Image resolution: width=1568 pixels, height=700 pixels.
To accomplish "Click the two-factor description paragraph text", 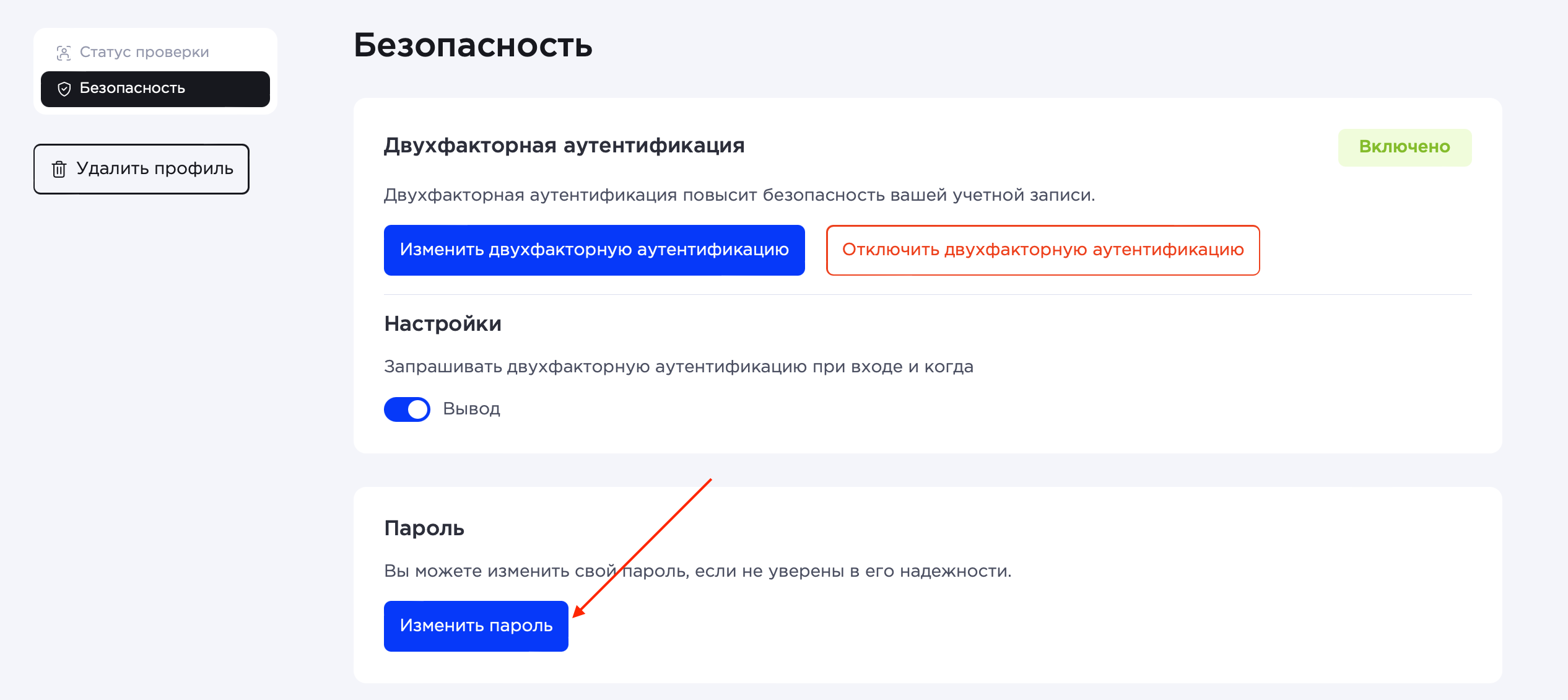I will (739, 195).
